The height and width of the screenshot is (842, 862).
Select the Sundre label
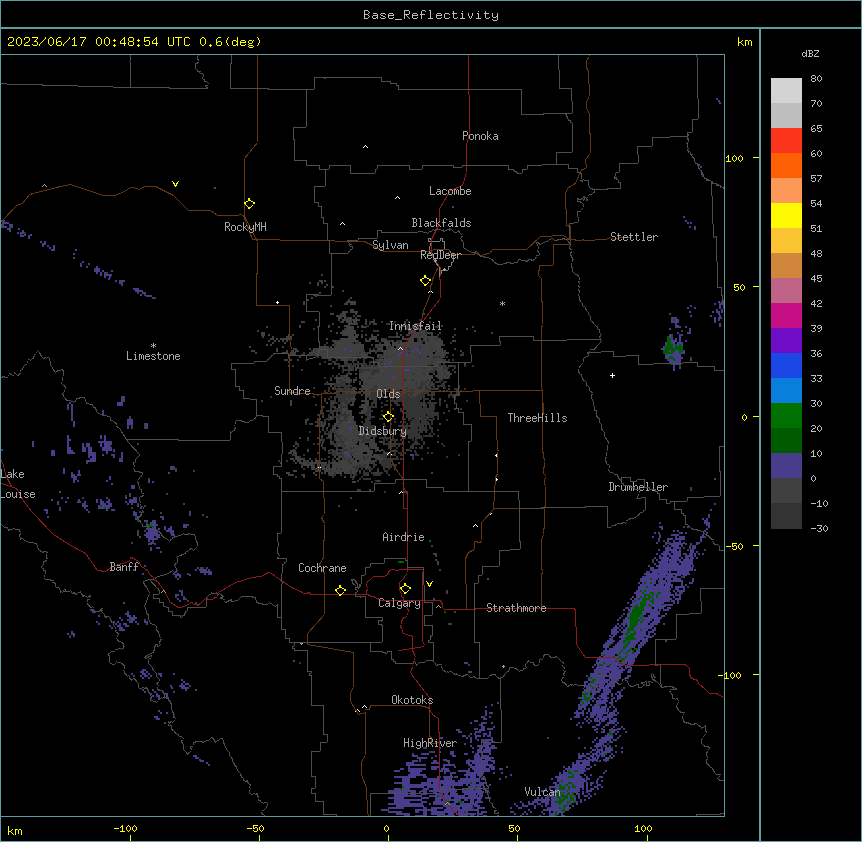coord(292,391)
